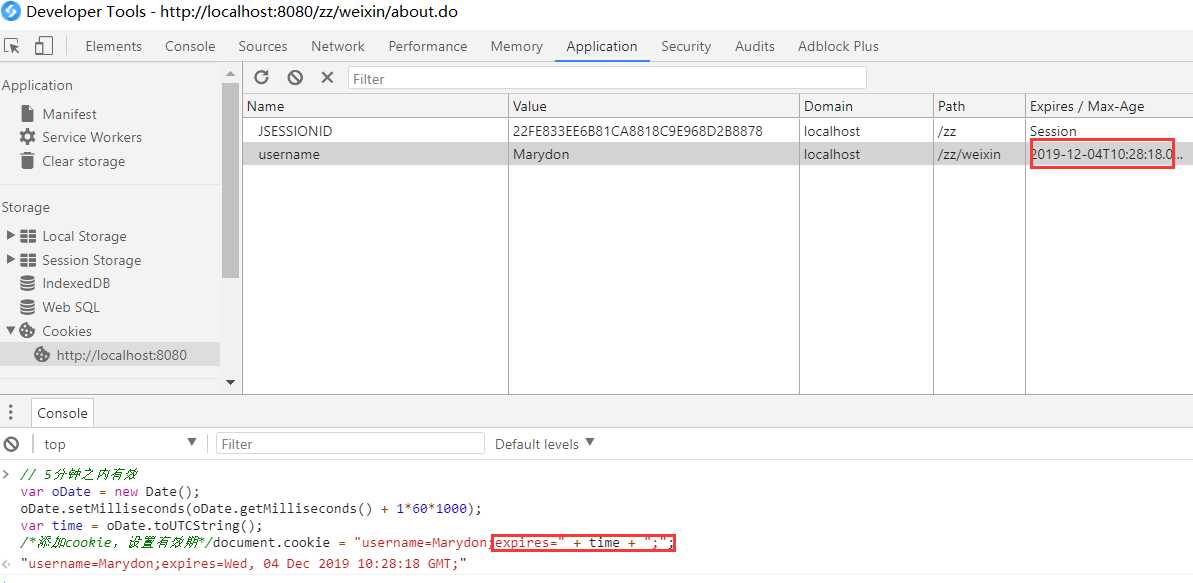Click the Service Workers gear icon
The image size is (1193, 583).
(27, 137)
